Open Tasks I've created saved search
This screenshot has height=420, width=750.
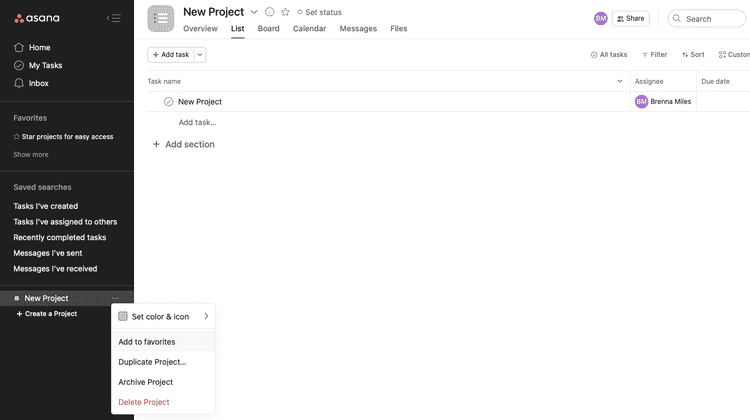45,206
